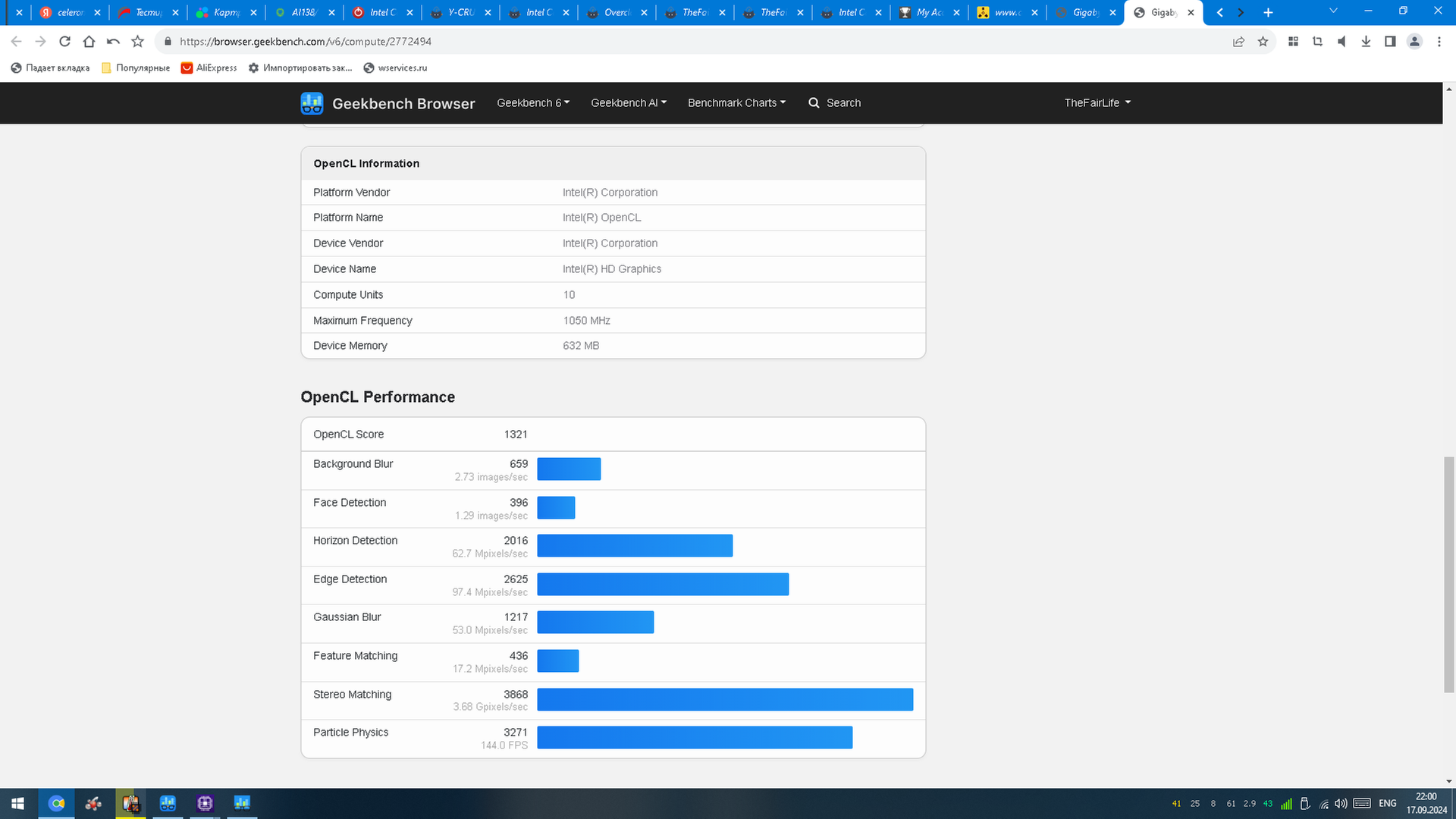This screenshot has height=819, width=1456.
Task: Click the browser back arrow
Action: click(16, 42)
